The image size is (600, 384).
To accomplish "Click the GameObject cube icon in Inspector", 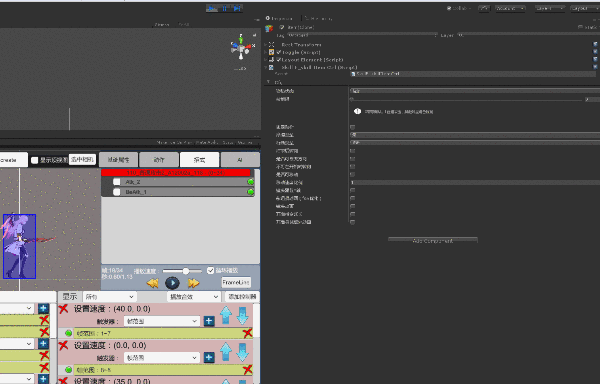I will (x=269, y=28).
